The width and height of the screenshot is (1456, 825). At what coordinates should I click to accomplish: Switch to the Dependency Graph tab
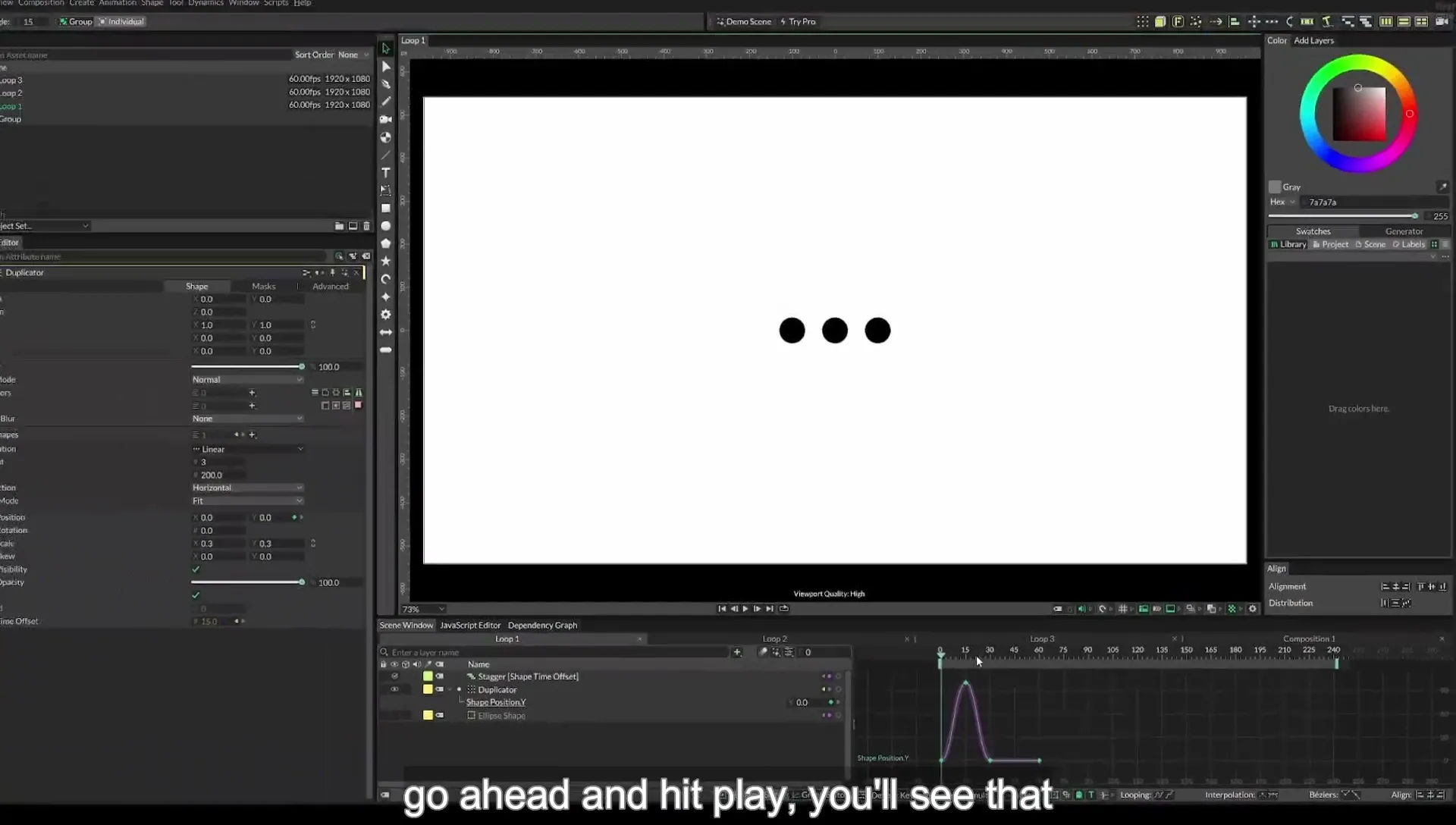pyautogui.click(x=542, y=626)
